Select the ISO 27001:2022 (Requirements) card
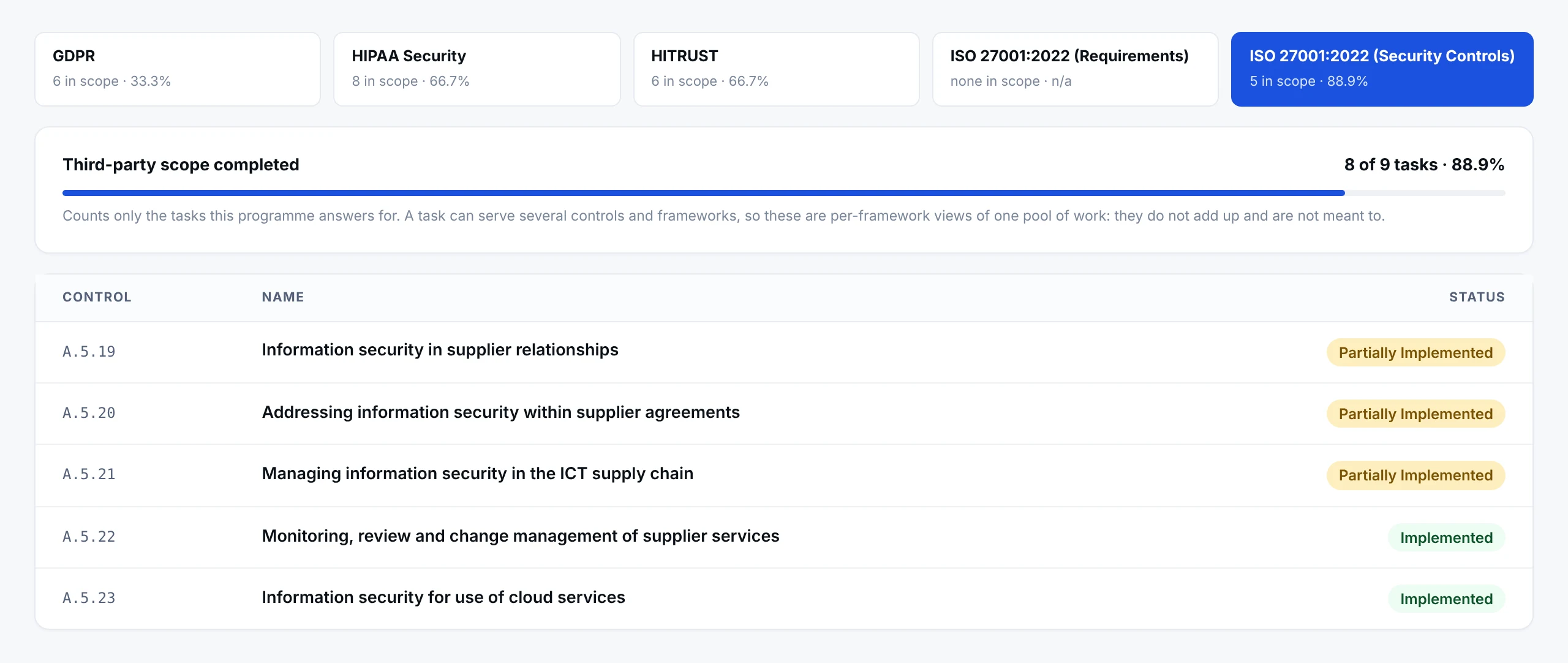 coord(1075,69)
